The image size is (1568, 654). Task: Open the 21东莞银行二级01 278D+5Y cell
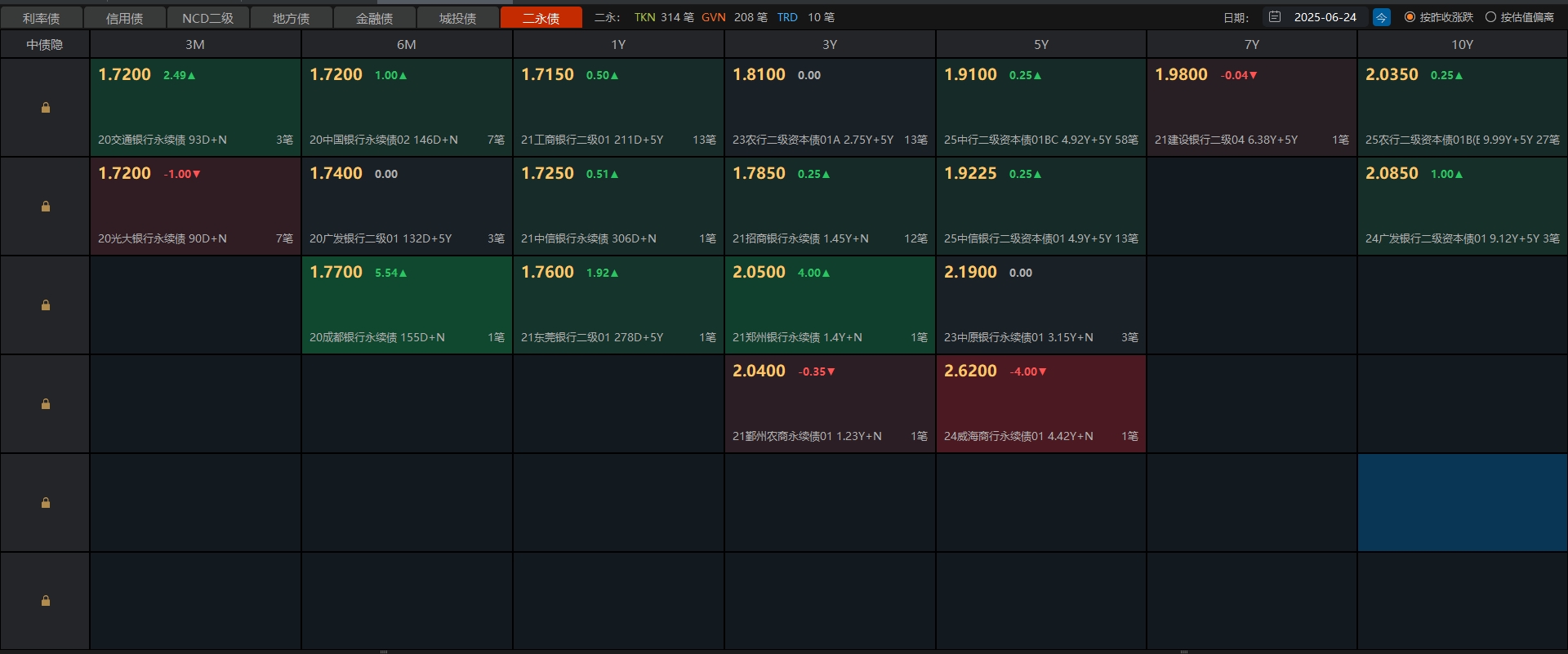point(618,305)
